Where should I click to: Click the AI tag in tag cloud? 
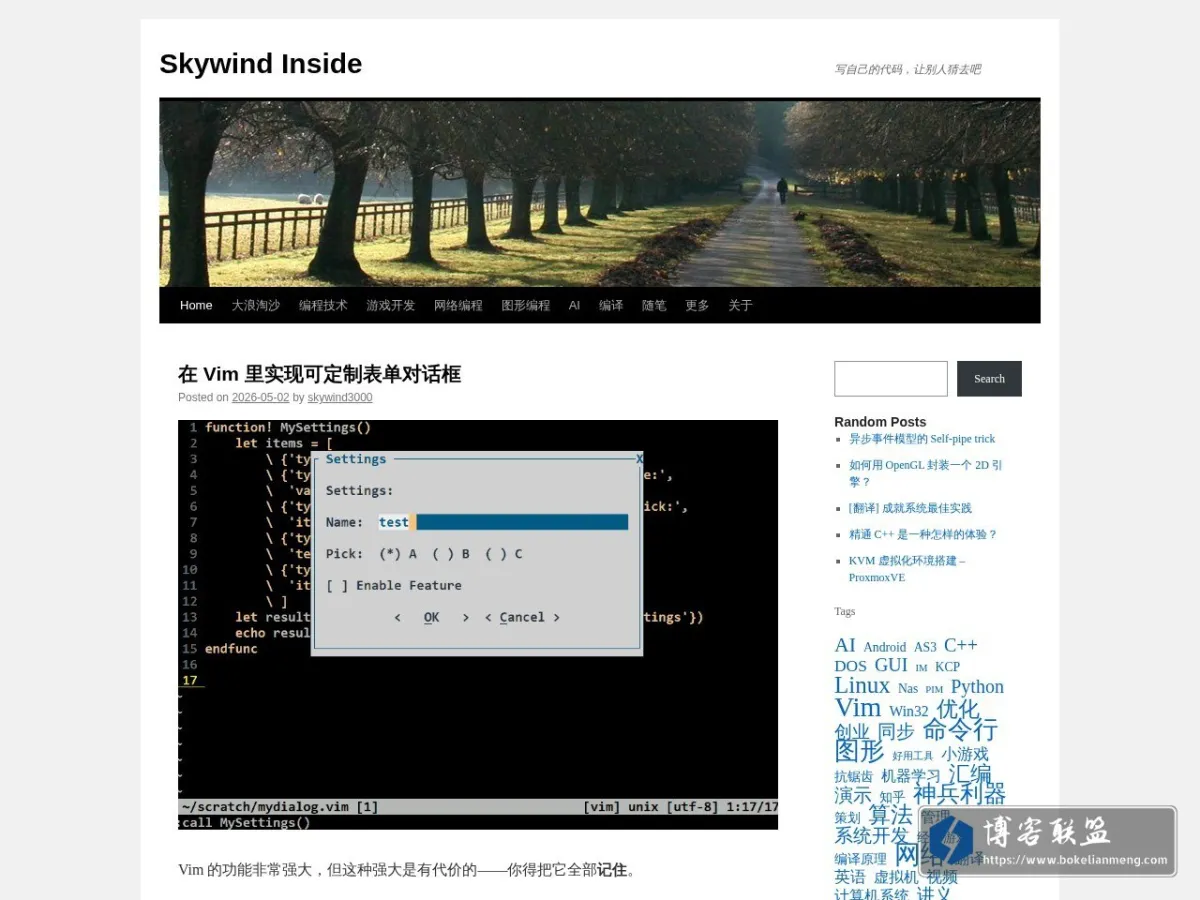point(845,645)
